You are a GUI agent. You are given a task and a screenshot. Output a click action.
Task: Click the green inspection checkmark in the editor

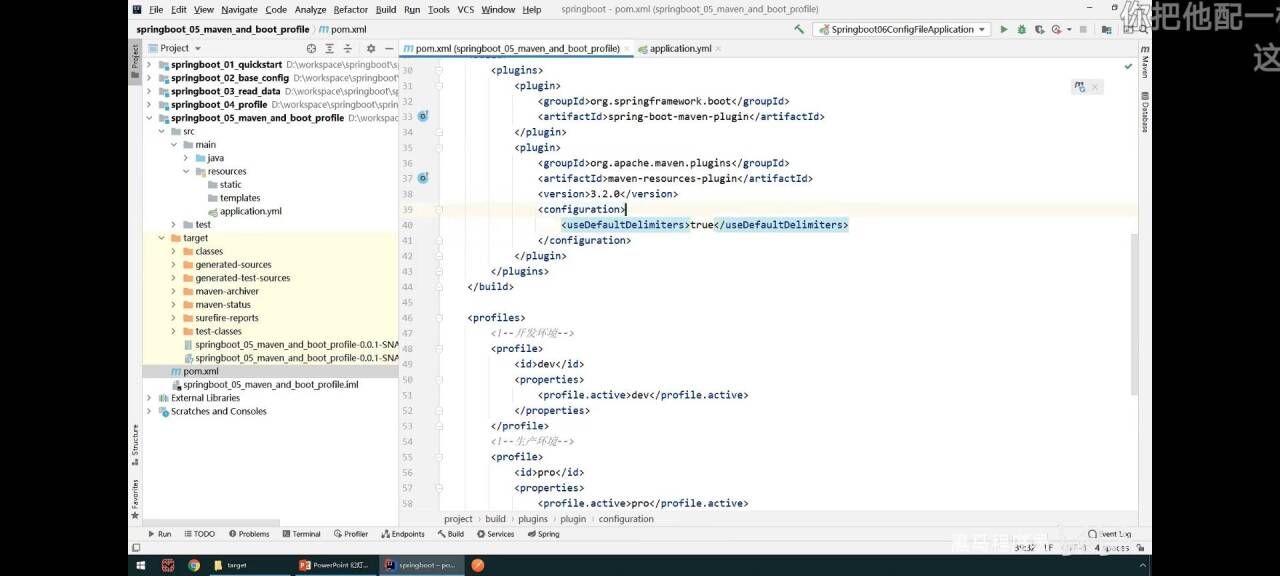pos(1128,67)
